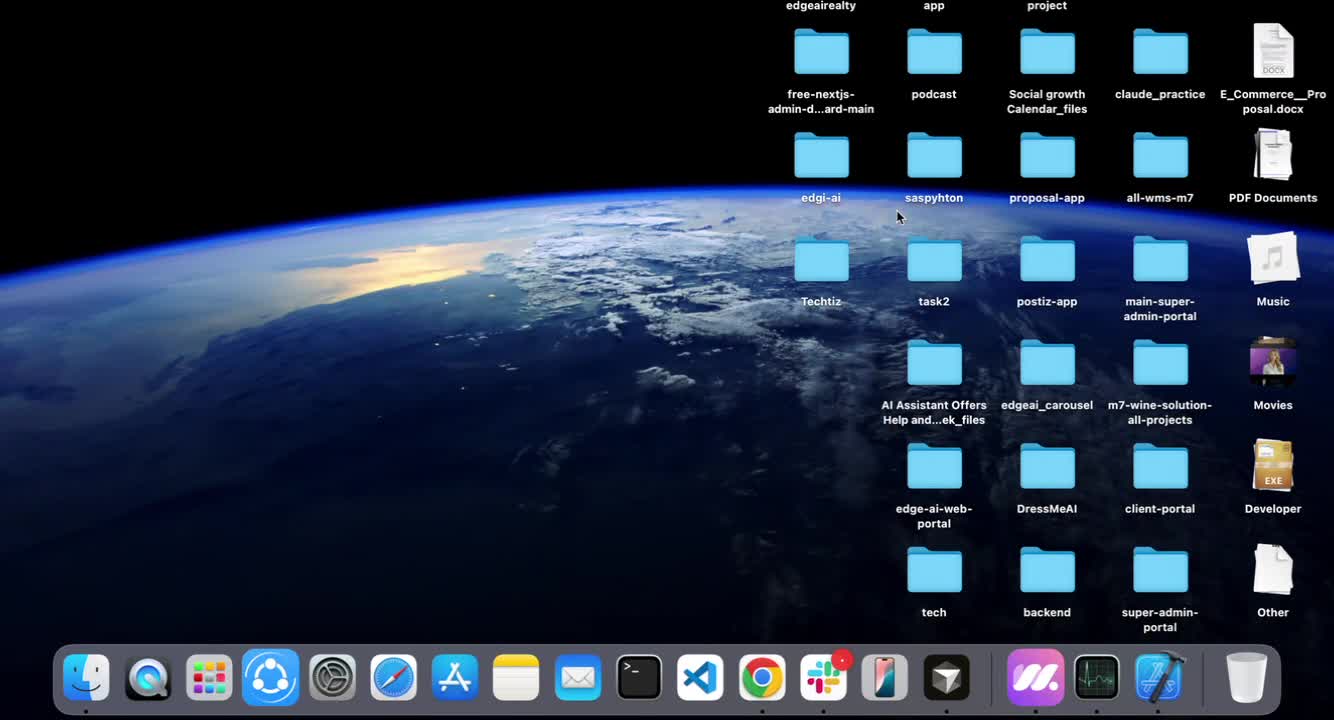
Task: Select the E_Commerce__Proposal.docx file
Action: point(1273,51)
